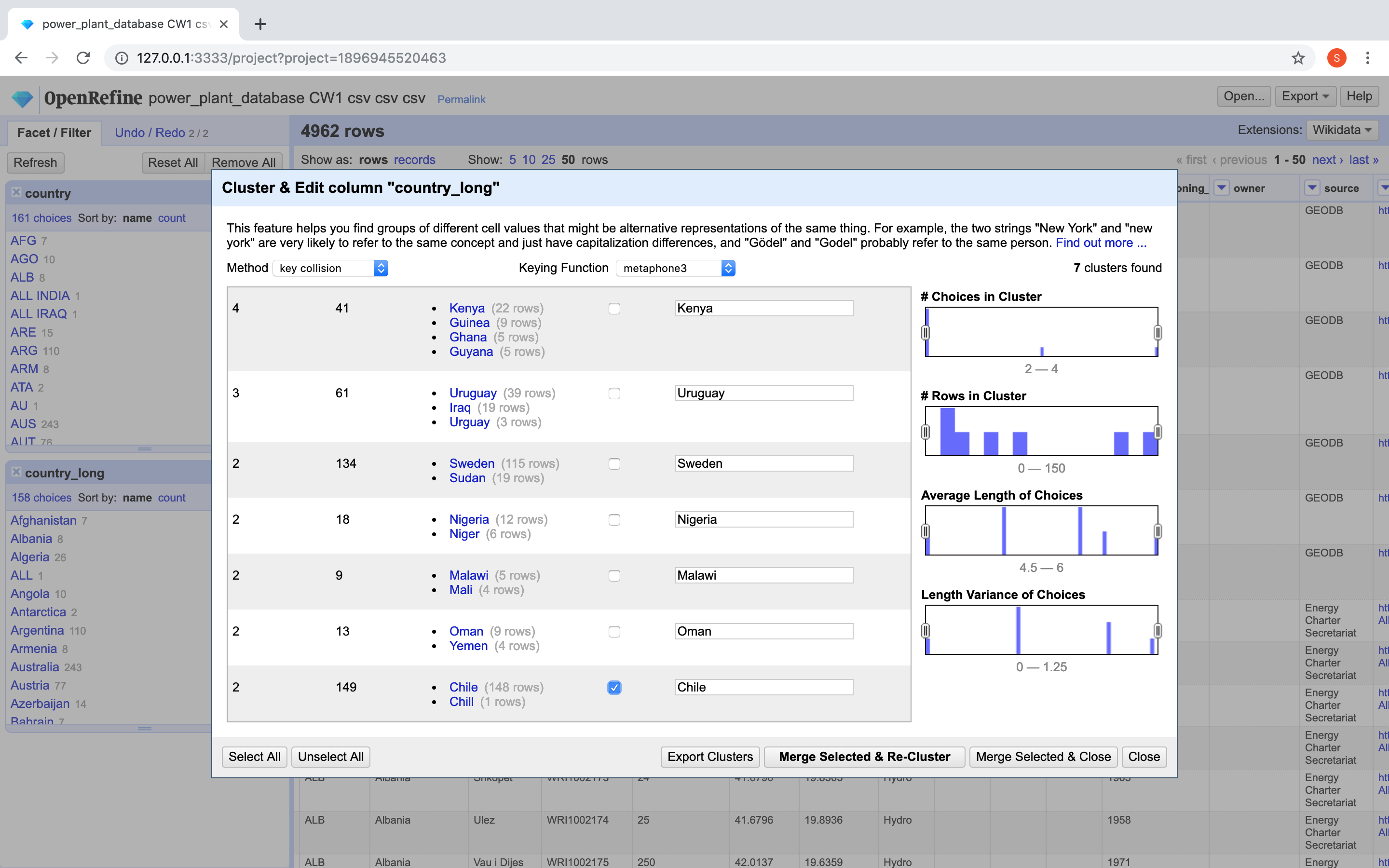This screenshot has width=1389, height=868.
Task: Enable merge for the Sweden/Sudan cluster
Action: [614, 464]
